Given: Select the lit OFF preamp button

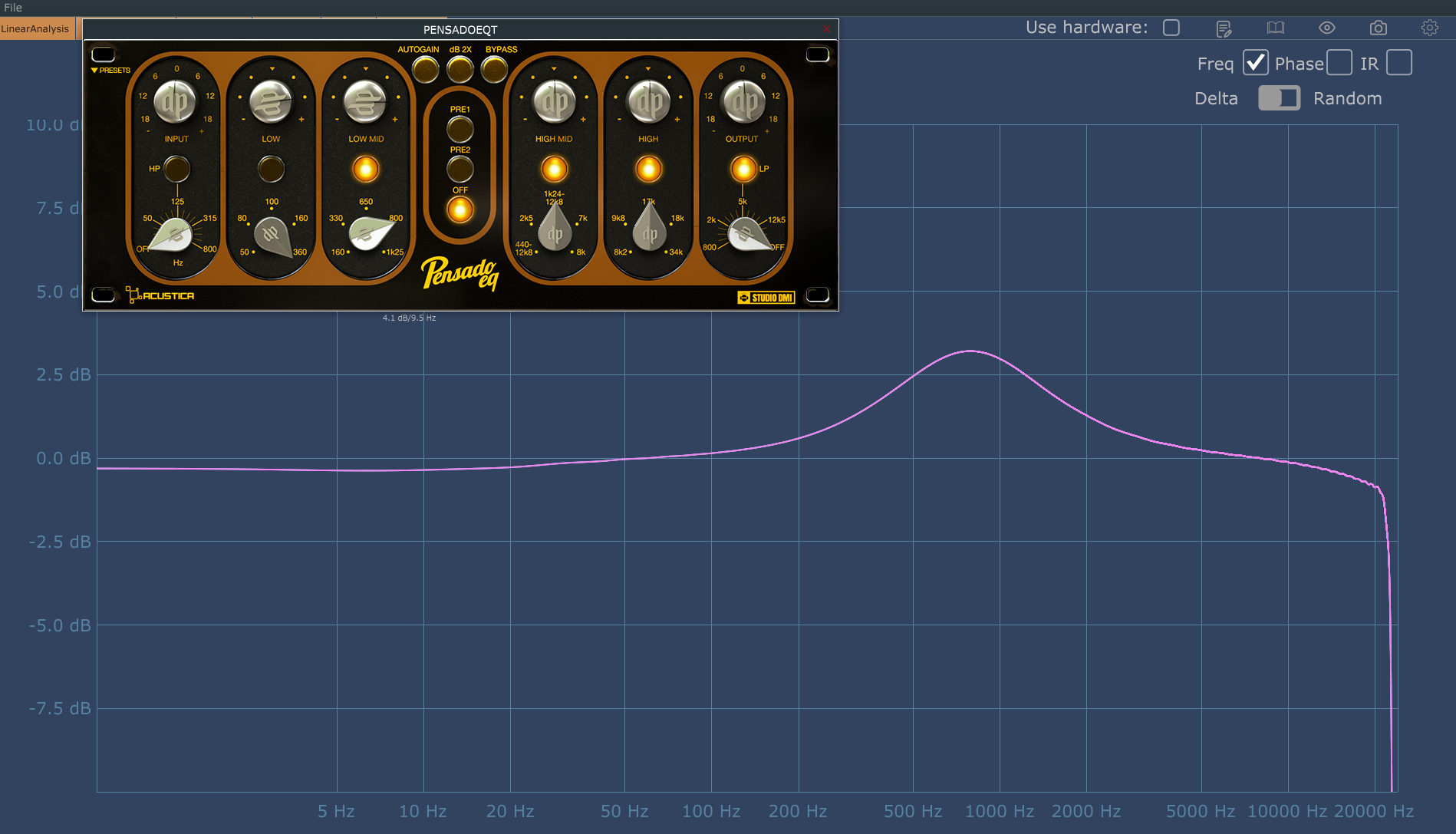Looking at the screenshot, I should coord(460,209).
